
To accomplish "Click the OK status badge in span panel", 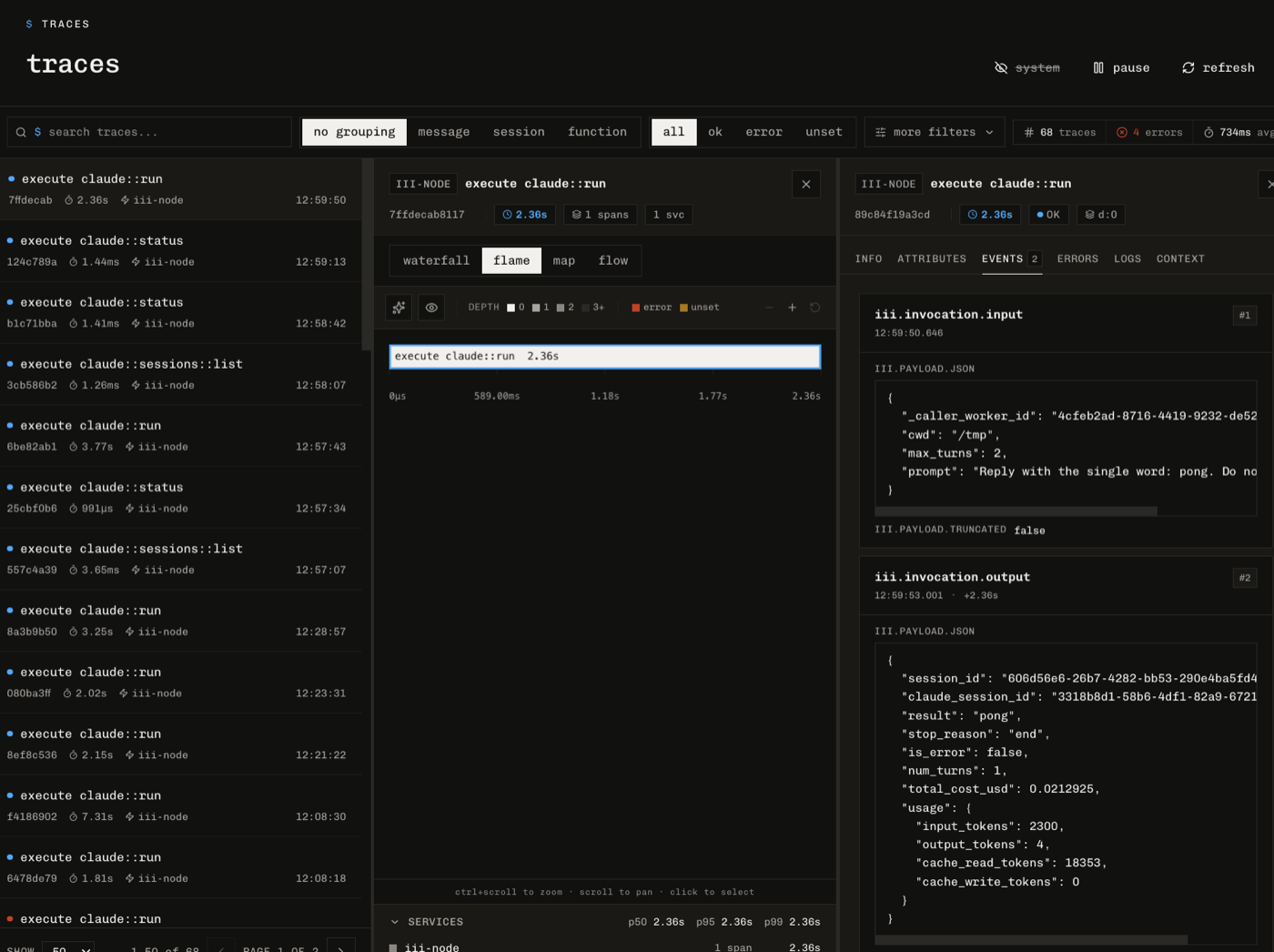I will point(1048,215).
